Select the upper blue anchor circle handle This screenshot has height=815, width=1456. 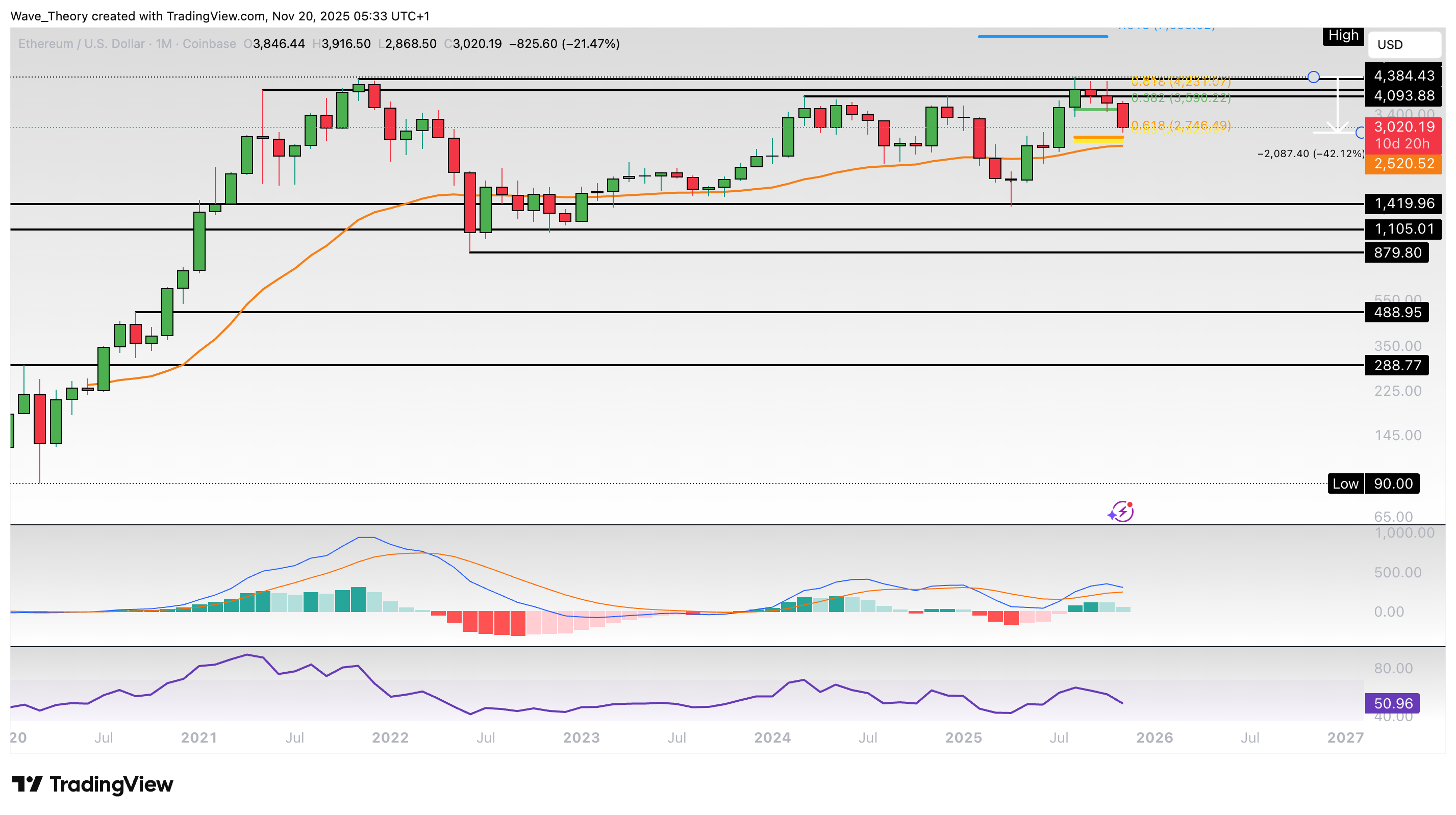pyautogui.click(x=1314, y=77)
